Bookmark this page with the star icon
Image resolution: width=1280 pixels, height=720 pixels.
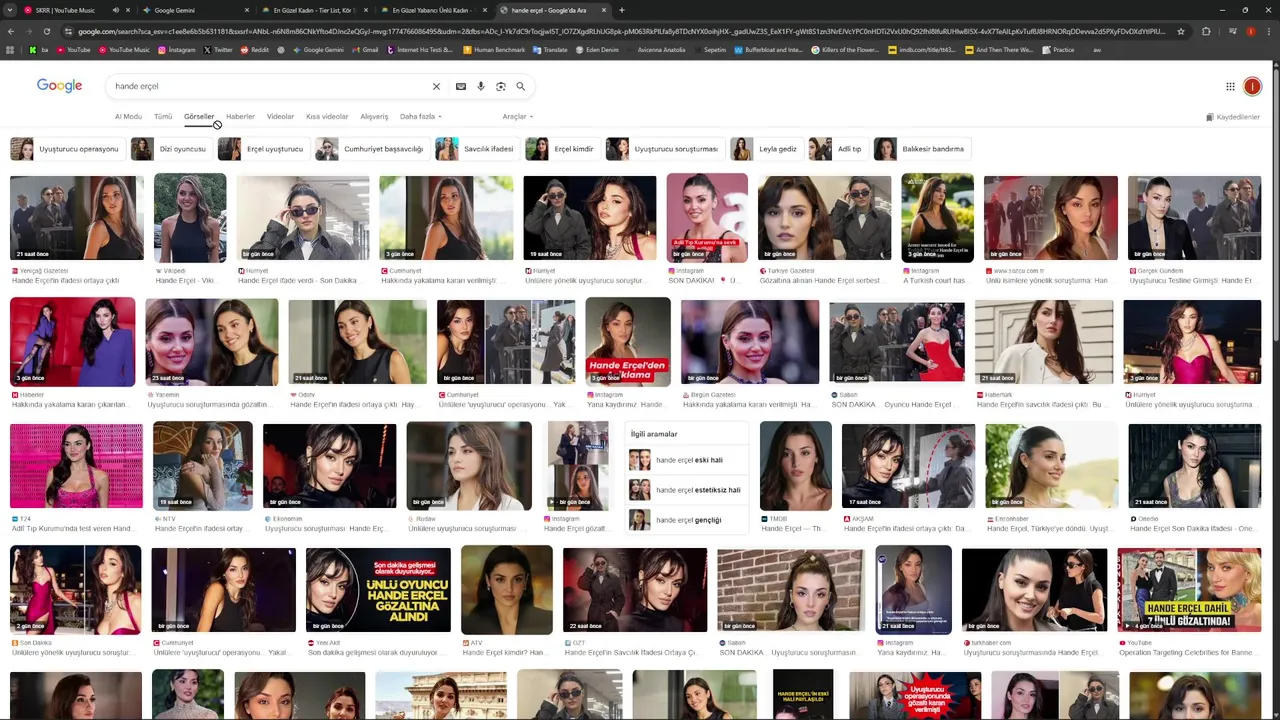(1181, 31)
